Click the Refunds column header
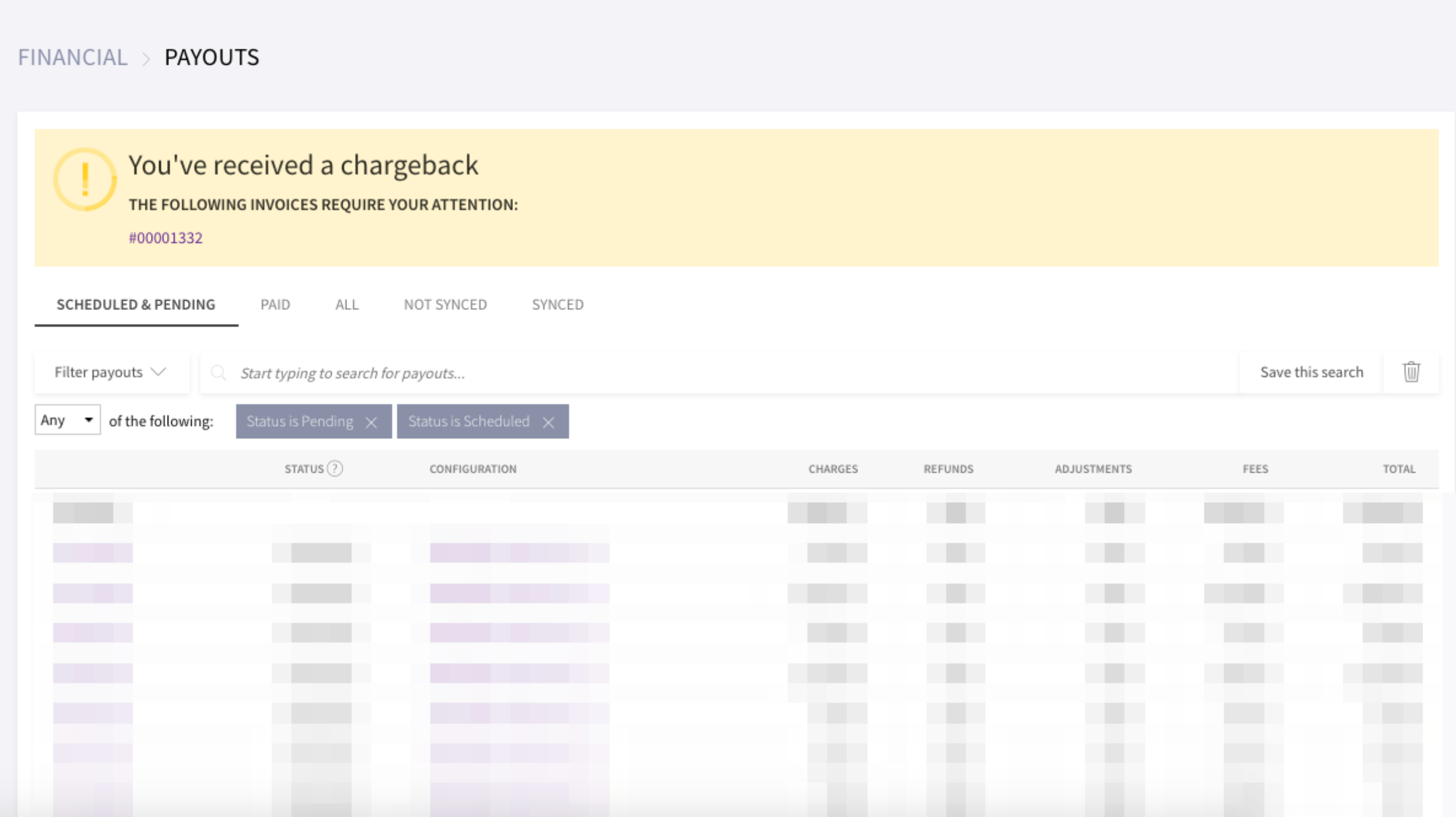This screenshot has width=1456, height=817. [948, 469]
